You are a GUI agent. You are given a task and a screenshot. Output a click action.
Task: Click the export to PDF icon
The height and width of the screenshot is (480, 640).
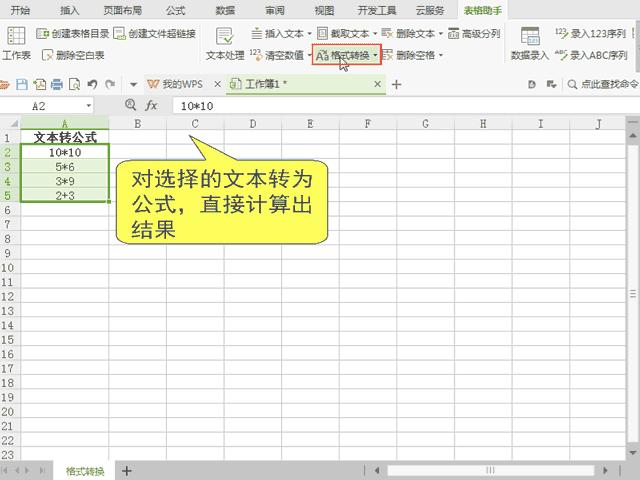[40, 84]
